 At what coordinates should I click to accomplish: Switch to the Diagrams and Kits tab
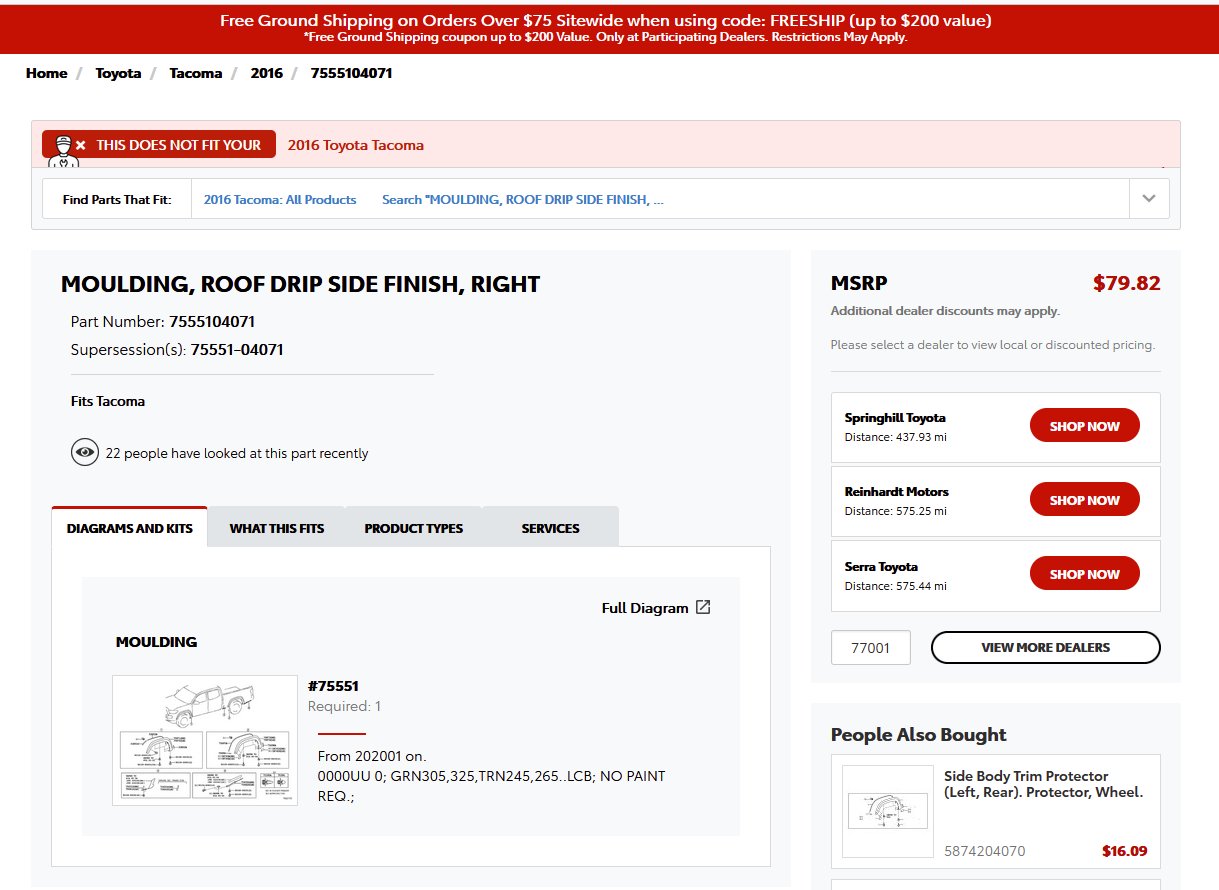click(129, 528)
